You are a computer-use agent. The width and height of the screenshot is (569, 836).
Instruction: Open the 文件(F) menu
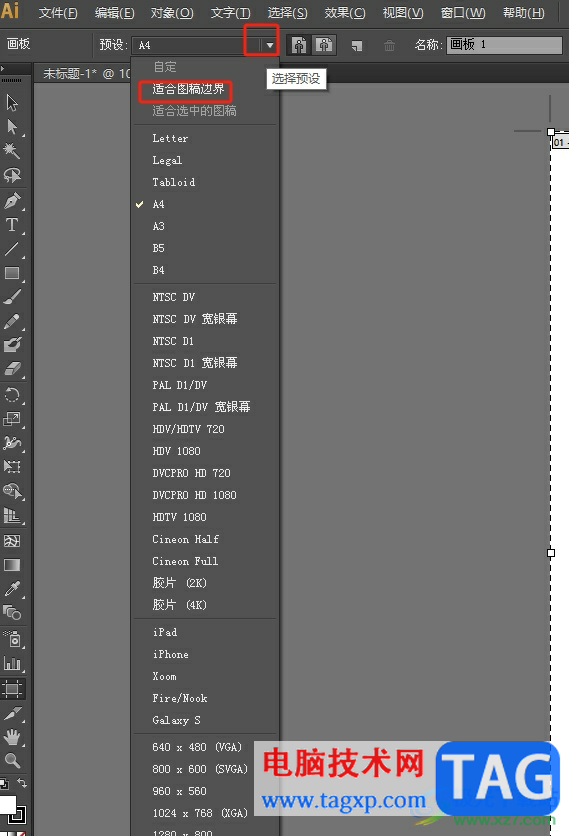58,12
